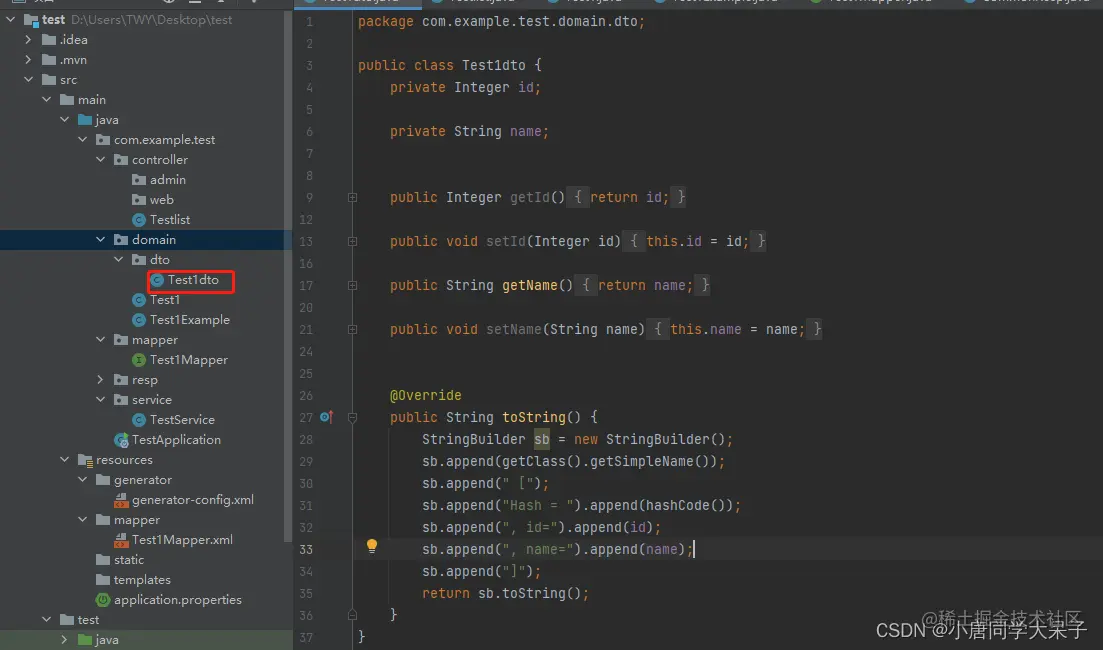This screenshot has width=1103, height=650.
Task: Open TestApplication main class
Action: [x=176, y=440]
